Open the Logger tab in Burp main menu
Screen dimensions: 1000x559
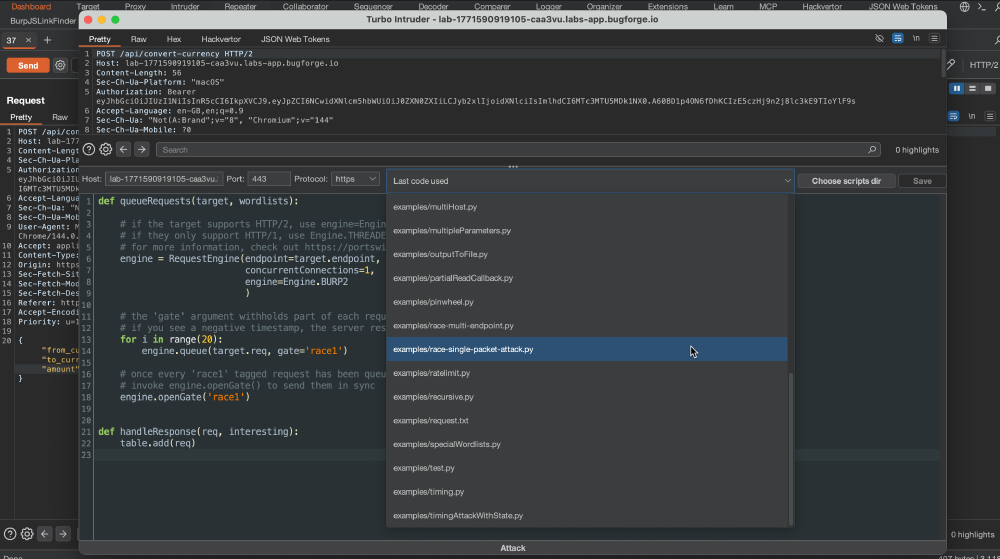click(548, 6)
